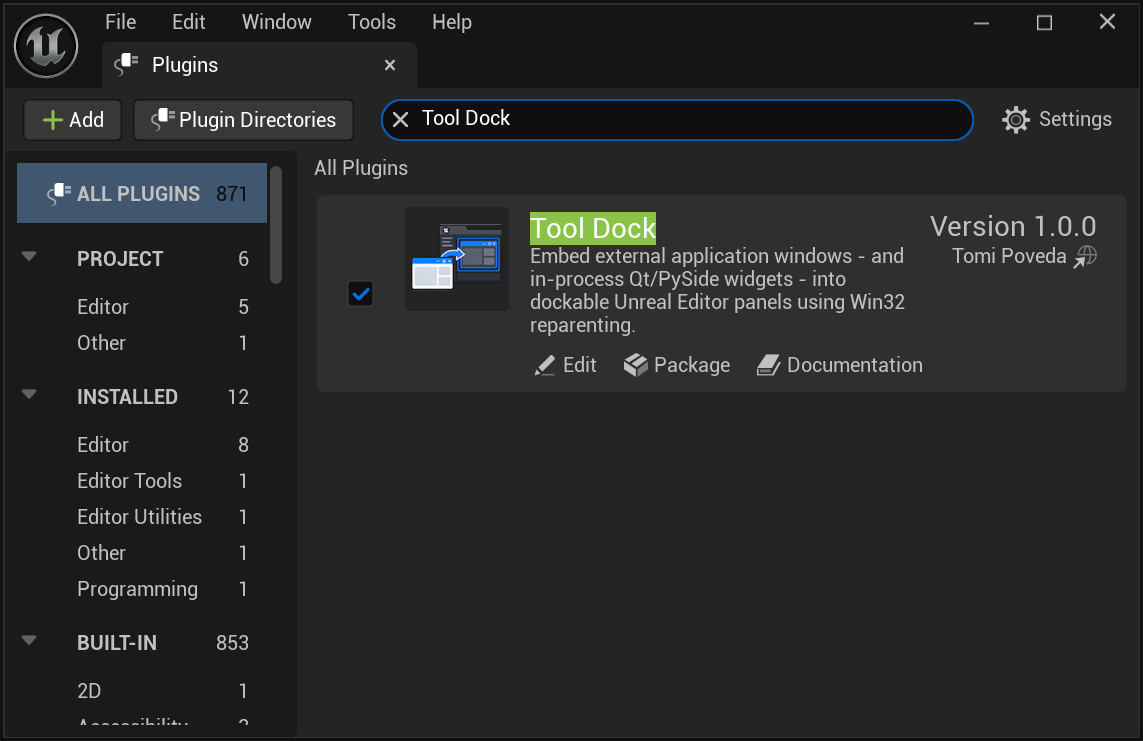Click the Settings gear icon

click(1015, 119)
